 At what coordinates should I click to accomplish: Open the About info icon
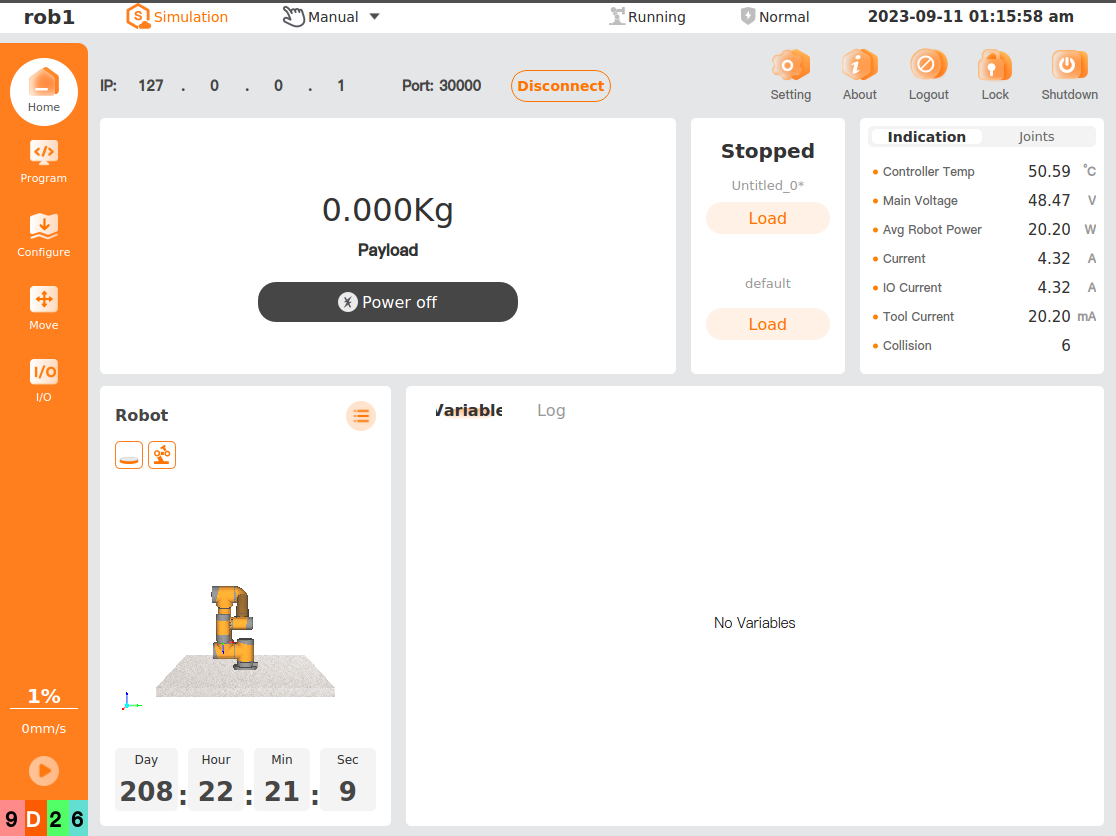click(859, 65)
